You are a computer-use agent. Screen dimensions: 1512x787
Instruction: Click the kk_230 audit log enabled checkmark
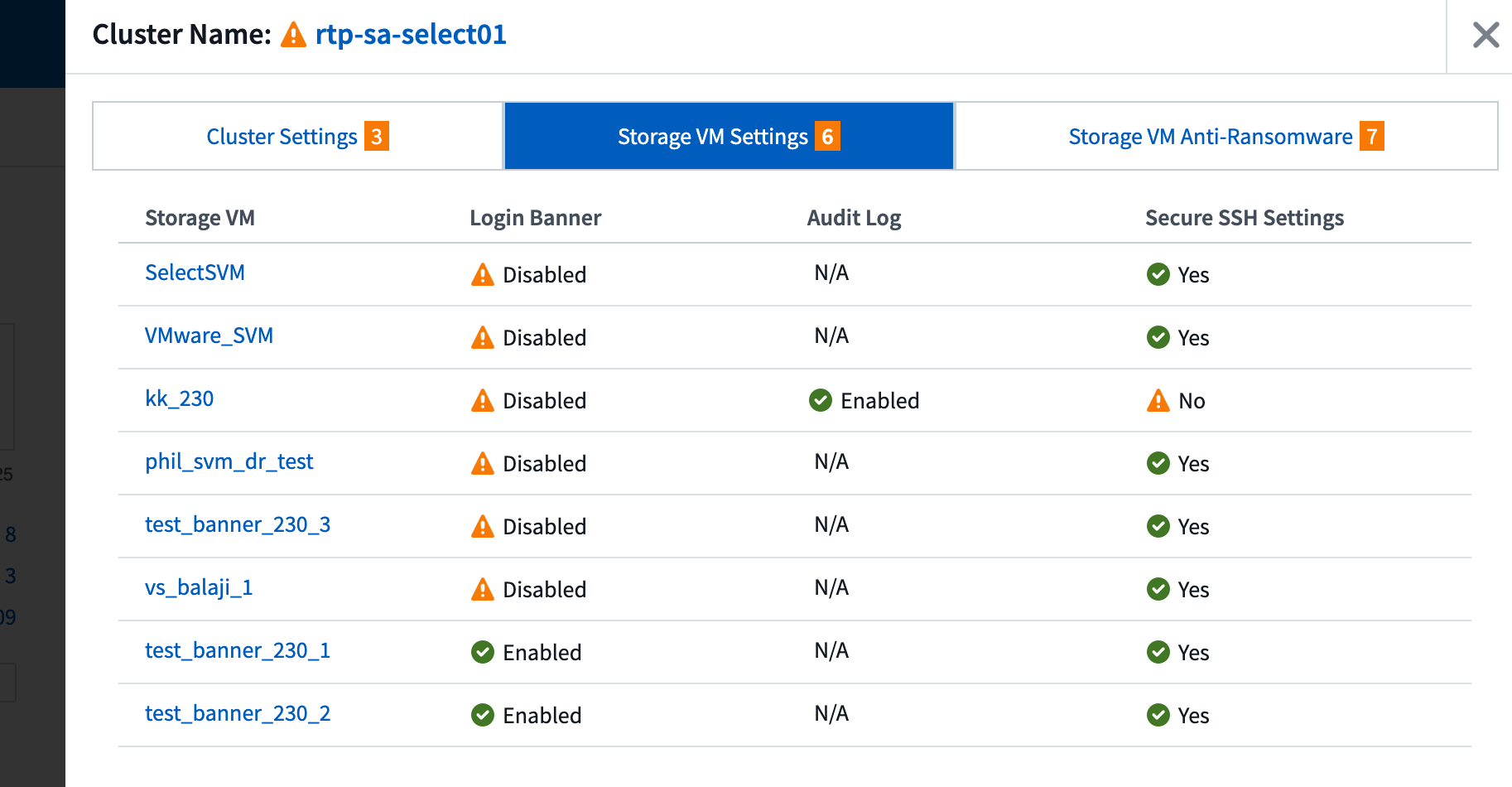click(820, 400)
